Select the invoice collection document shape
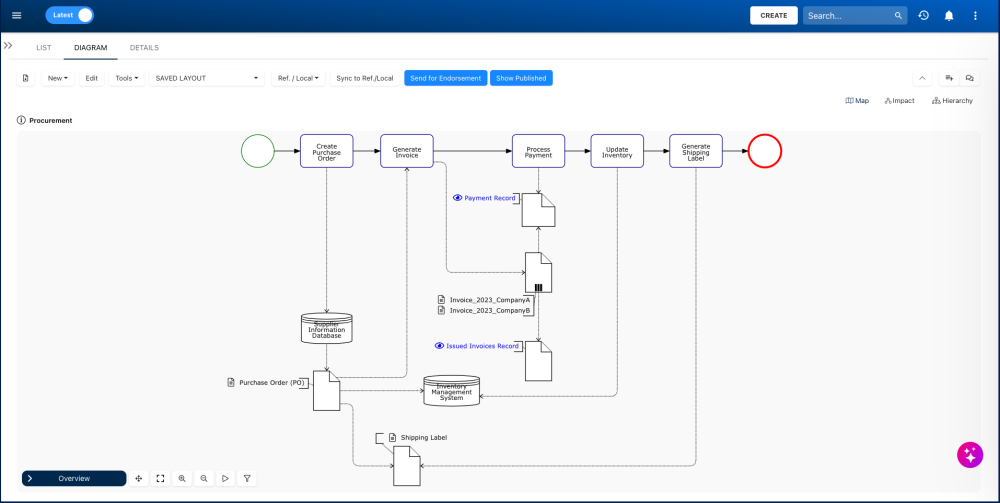 coord(538,272)
